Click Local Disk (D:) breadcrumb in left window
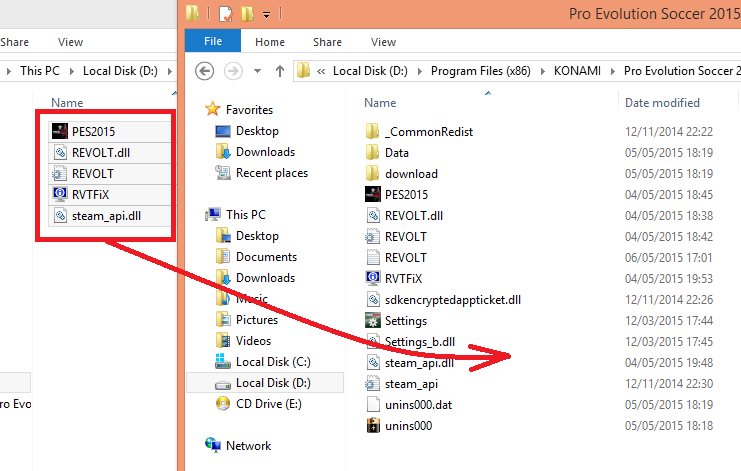741x471 pixels. [120, 71]
